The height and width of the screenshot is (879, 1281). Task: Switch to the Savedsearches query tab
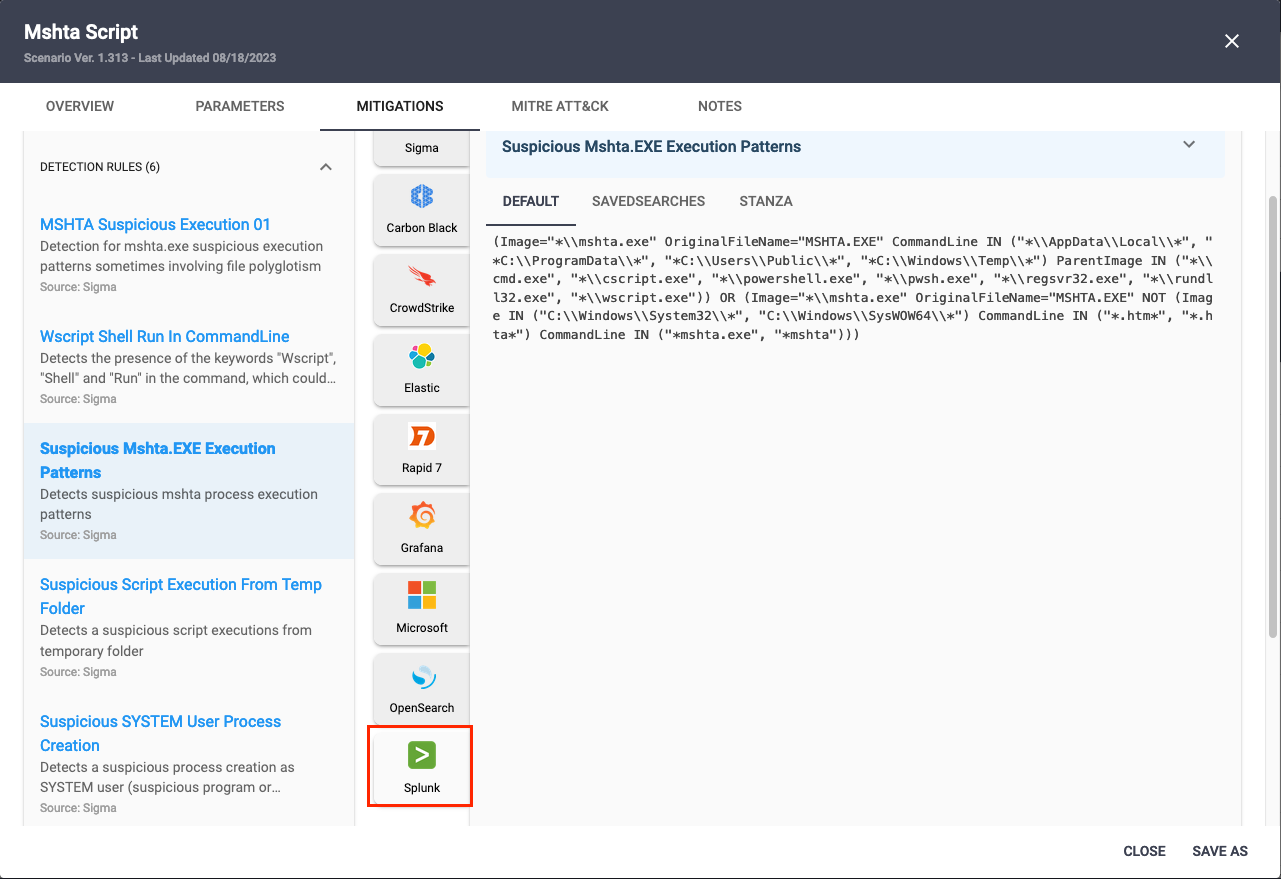(648, 201)
